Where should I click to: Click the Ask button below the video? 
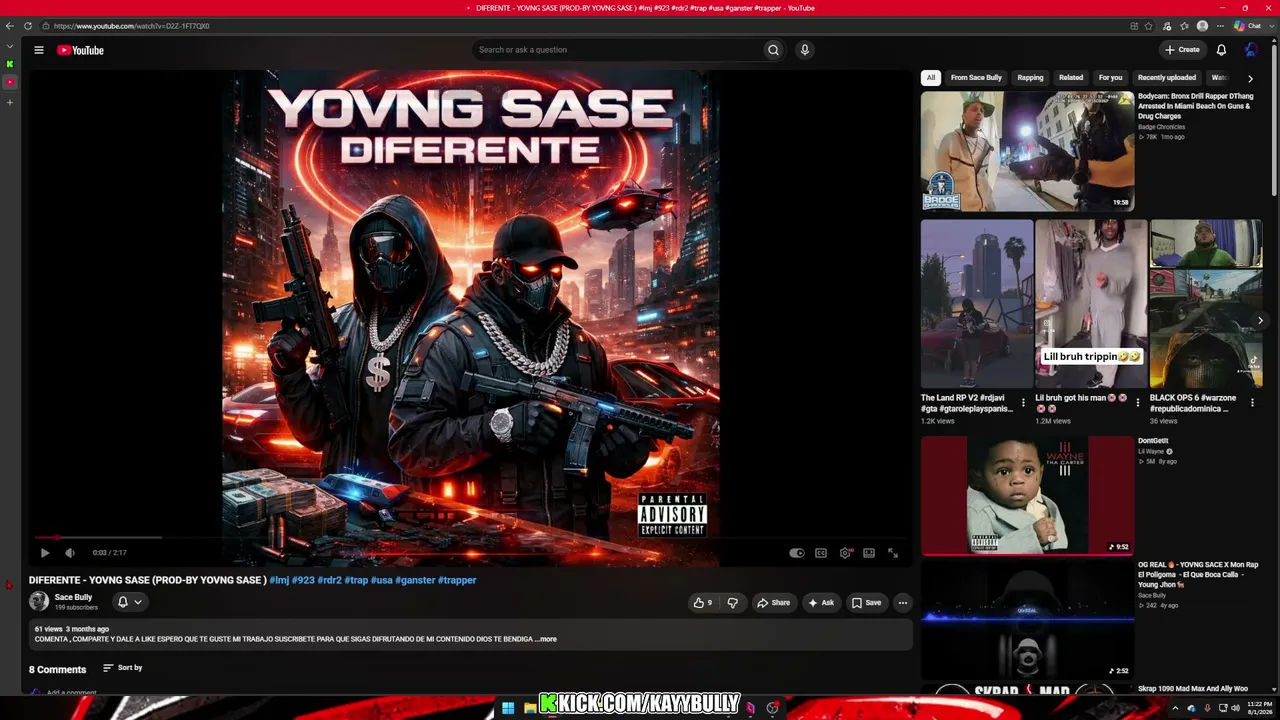(822, 603)
